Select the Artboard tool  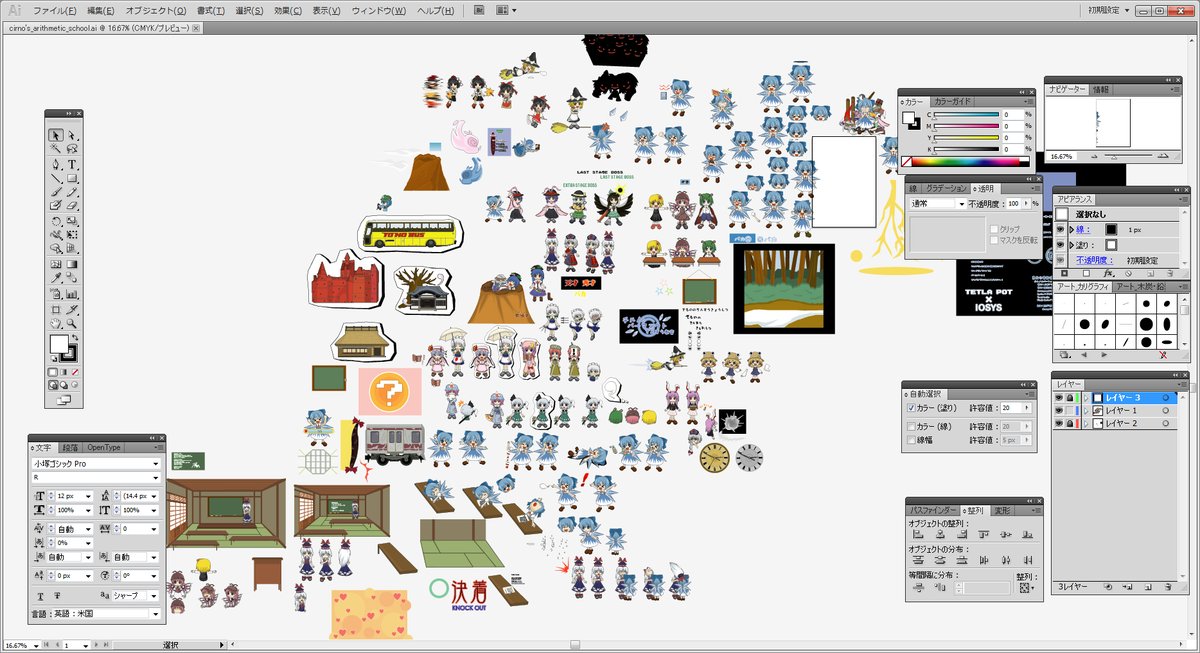coord(56,311)
